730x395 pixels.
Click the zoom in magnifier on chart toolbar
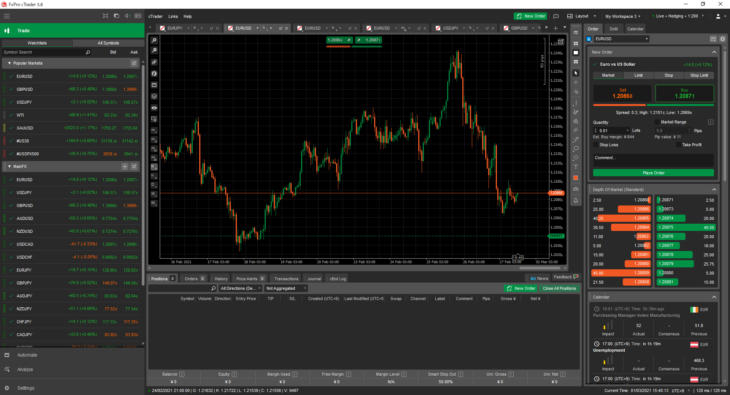click(x=154, y=41)
